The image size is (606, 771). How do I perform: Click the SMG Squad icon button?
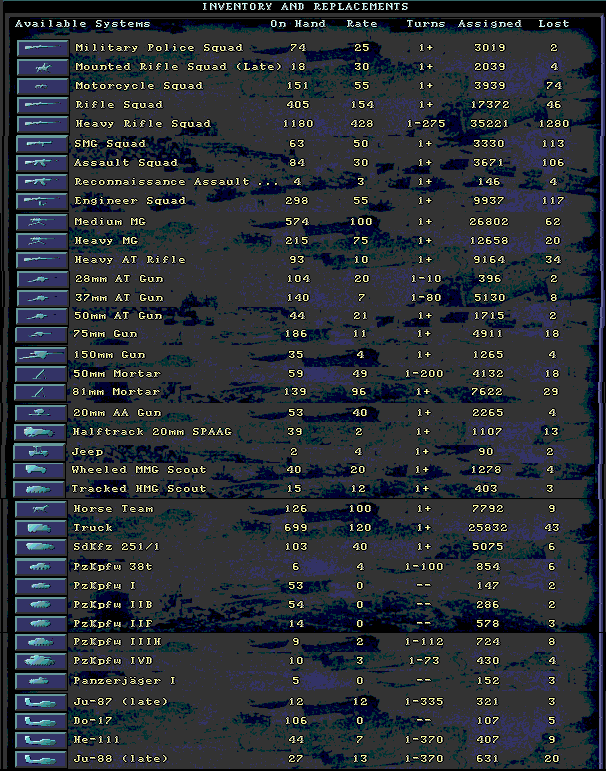click(42, 144)
